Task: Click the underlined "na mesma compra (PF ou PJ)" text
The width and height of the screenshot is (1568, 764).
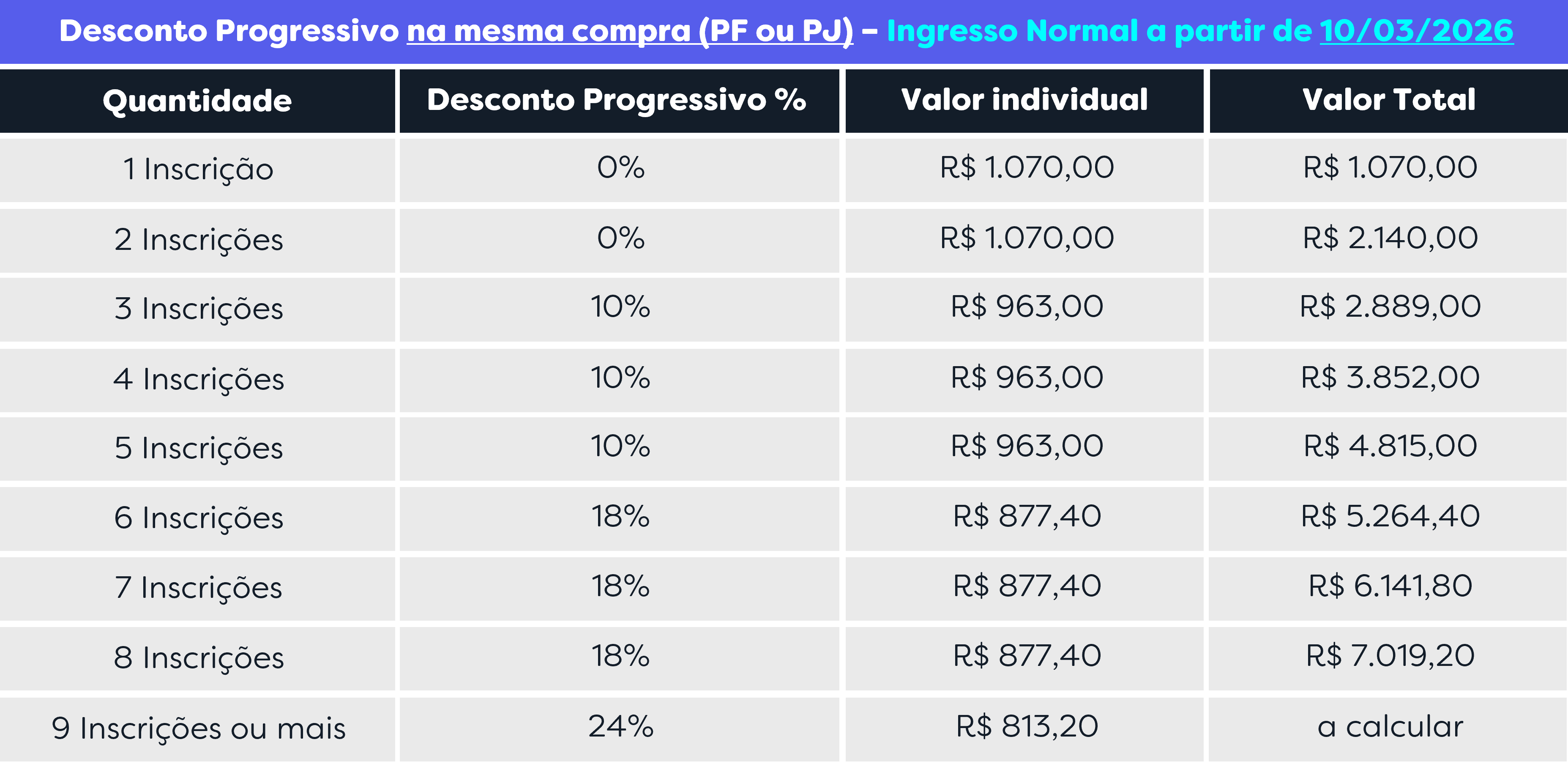Action: click(629, 31)
